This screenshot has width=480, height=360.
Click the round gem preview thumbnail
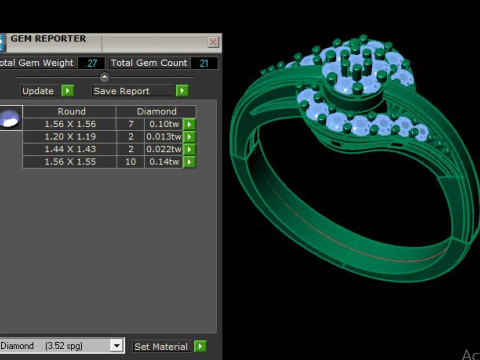pos(10,118)
